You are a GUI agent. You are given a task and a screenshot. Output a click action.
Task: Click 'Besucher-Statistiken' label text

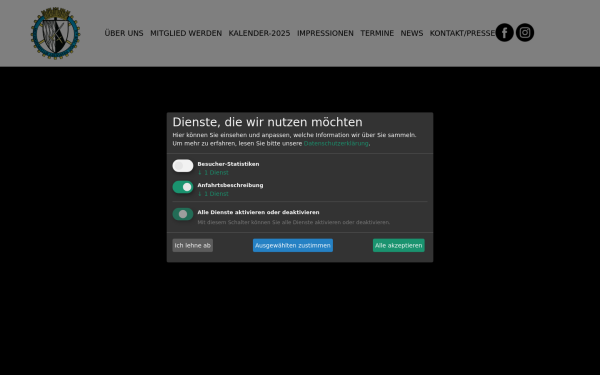pyautogui.click(x=228, y=164)
